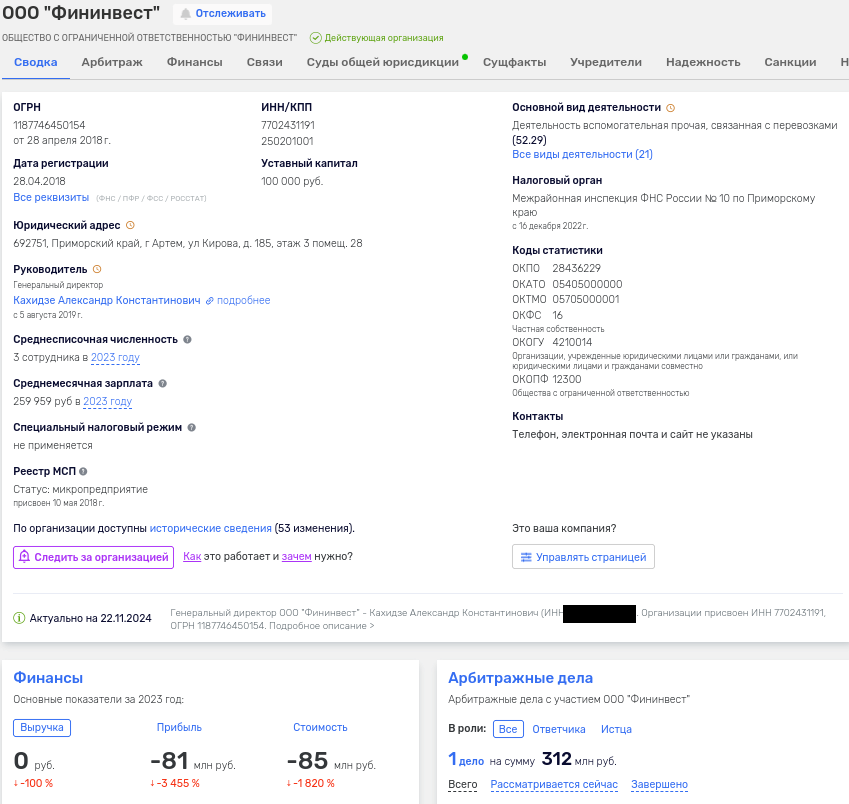Viewport: 849px width, 804px height.
Task: Click the bell icon in Следить за организацией
Action: tap(24, 557)
